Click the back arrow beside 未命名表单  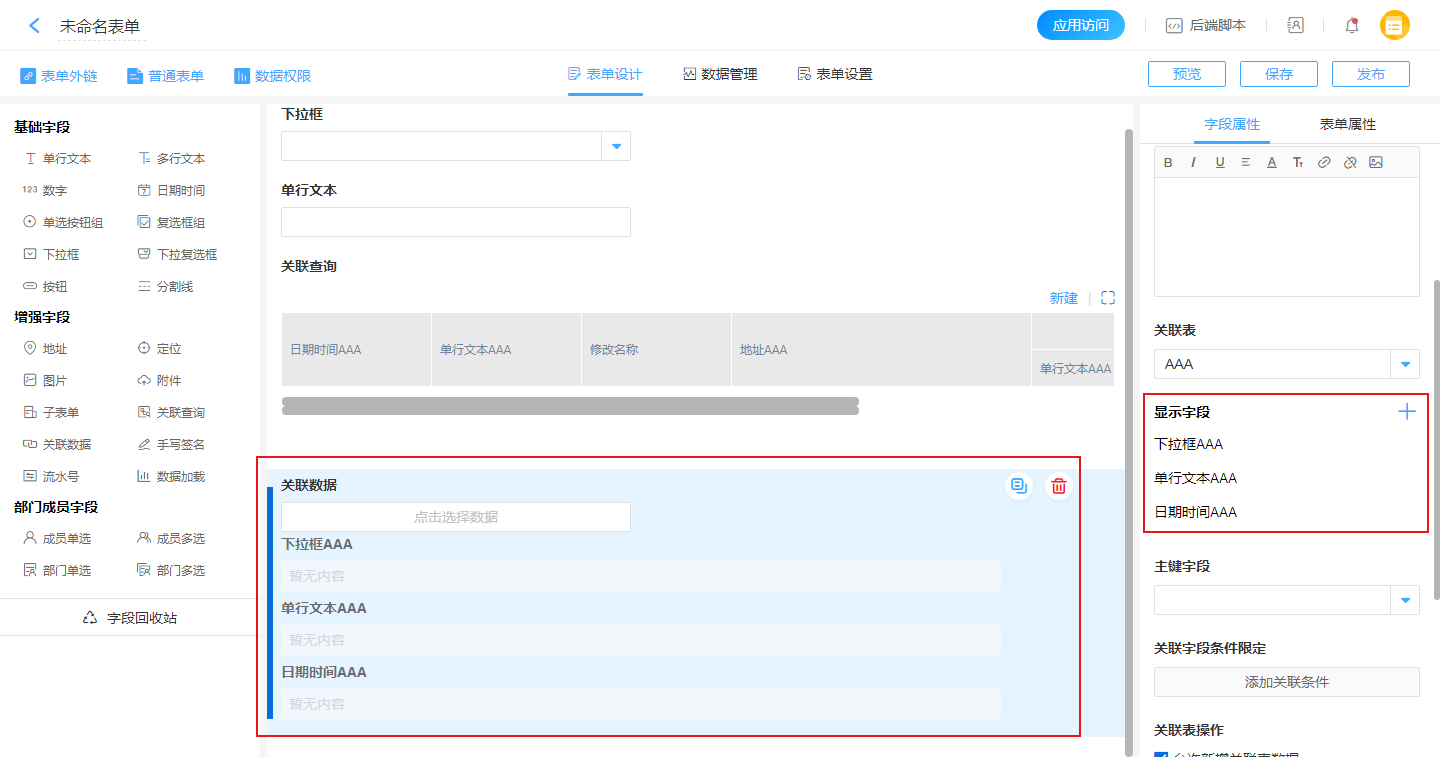[x=35, y=26]
